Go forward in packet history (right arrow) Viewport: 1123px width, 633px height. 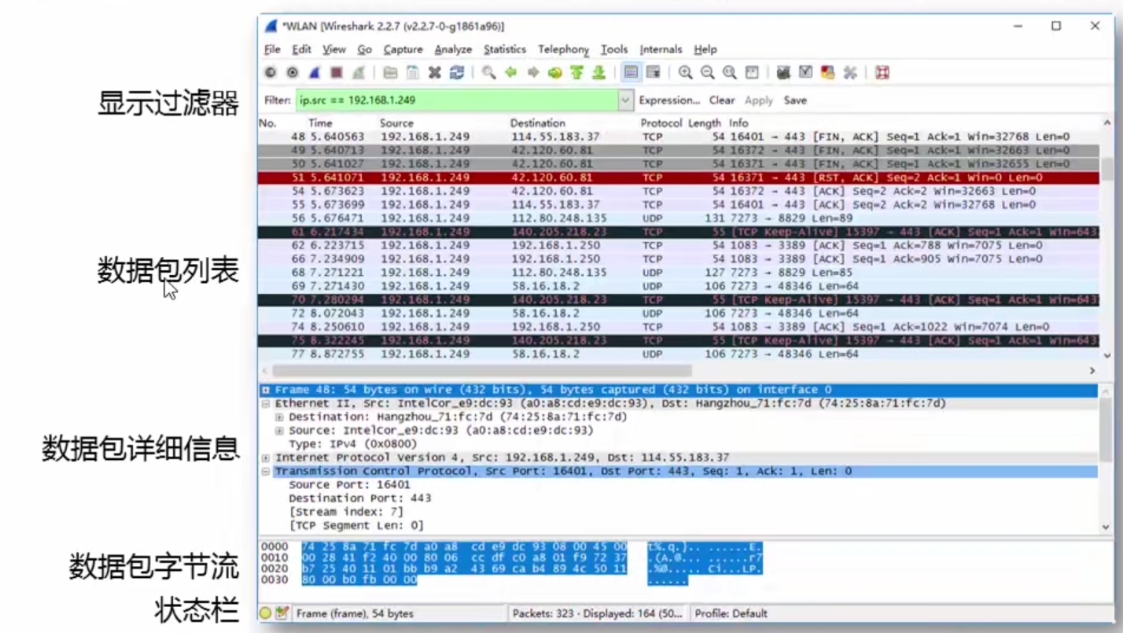coord(533,72)
